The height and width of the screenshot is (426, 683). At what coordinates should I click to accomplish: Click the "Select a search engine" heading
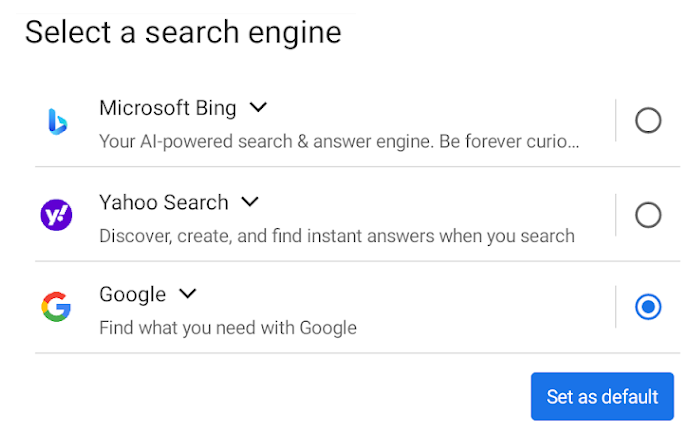point(183,32)
